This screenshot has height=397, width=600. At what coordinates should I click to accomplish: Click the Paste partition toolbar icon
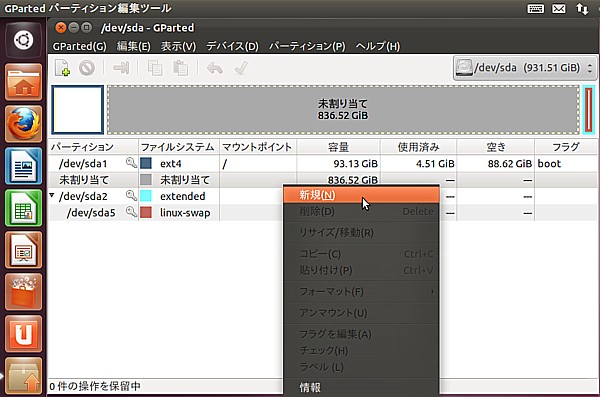(x=180, y=68)
